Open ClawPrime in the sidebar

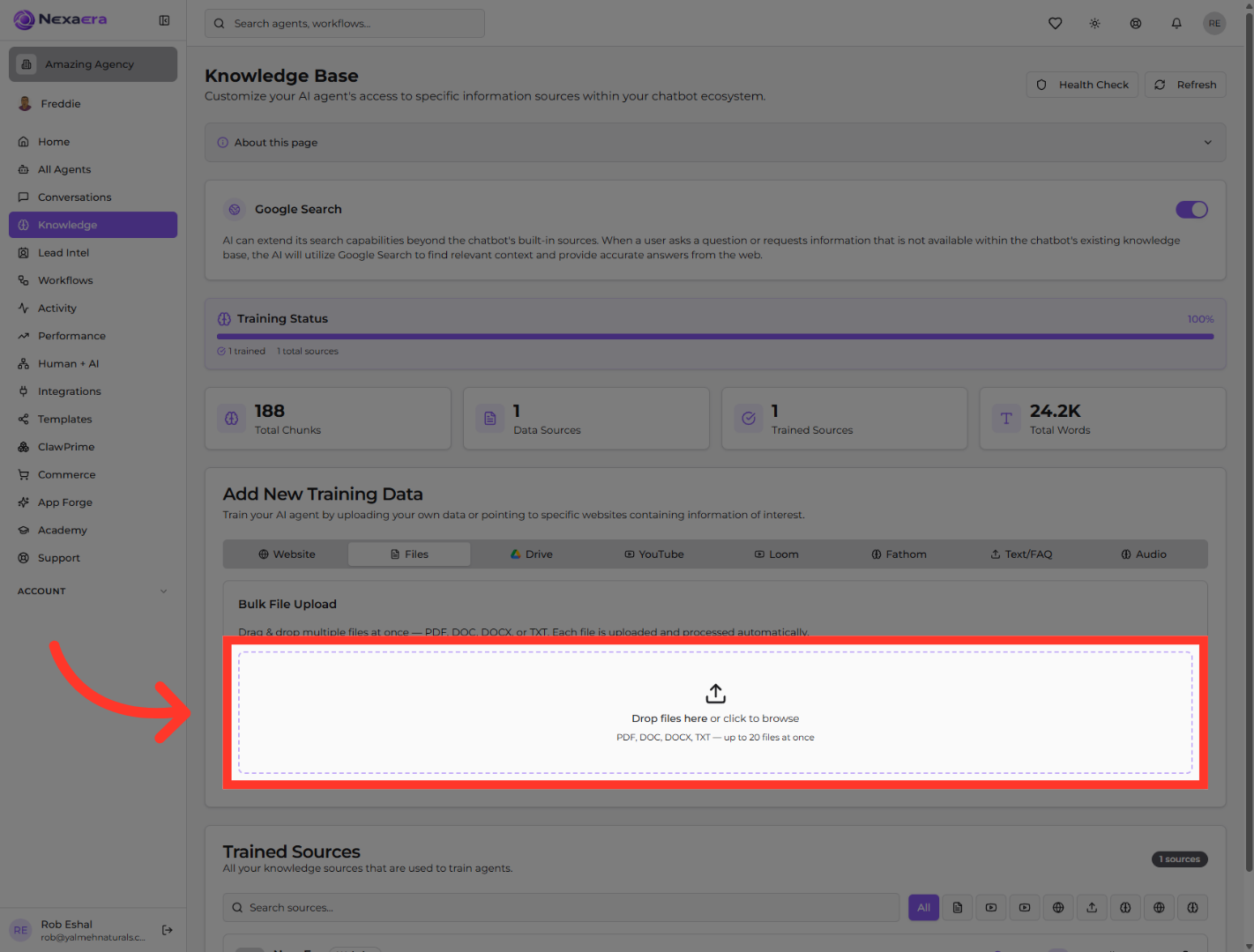(93, 447)
